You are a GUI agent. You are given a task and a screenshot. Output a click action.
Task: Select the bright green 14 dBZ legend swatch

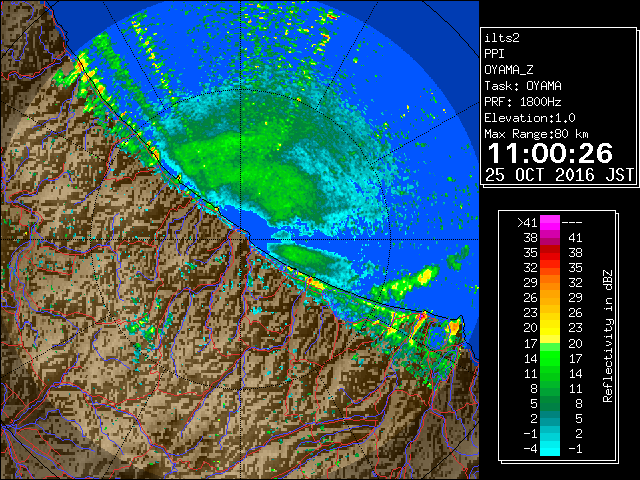(550, 358)
